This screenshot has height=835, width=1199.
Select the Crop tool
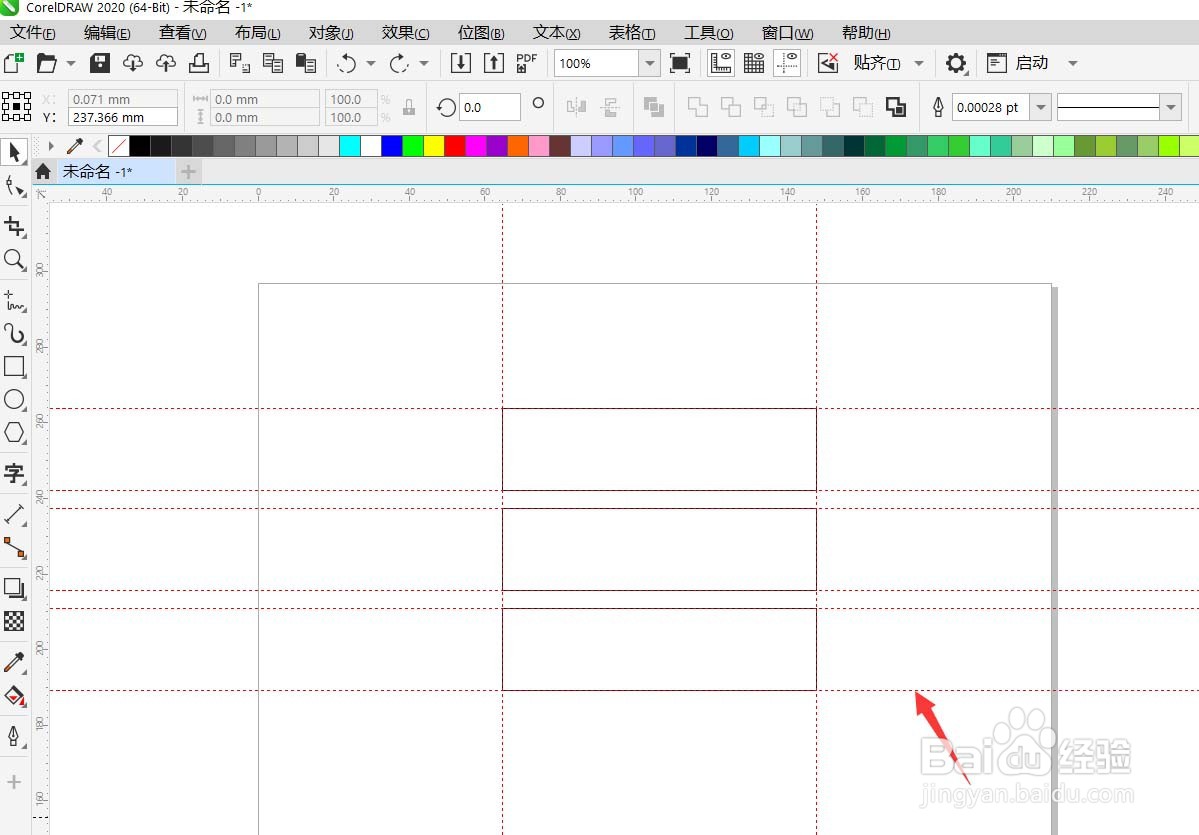(14, 226)
